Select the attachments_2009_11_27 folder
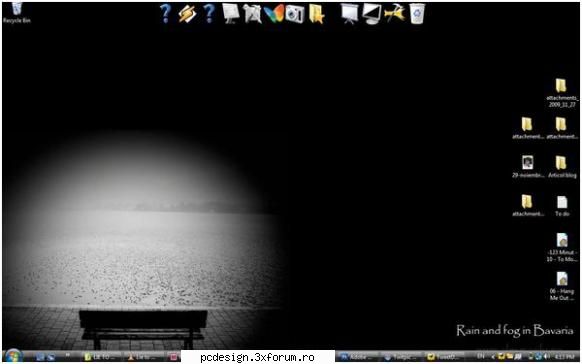This screenshot has width=582, height=364. 562,93
